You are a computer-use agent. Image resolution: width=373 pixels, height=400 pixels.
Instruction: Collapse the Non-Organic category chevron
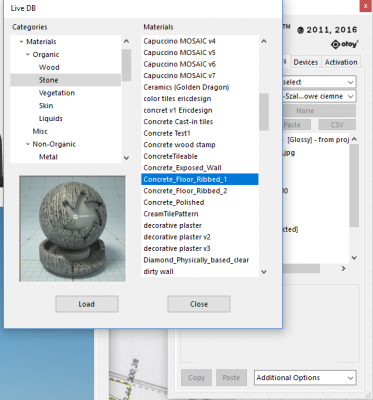coord(28,144)
